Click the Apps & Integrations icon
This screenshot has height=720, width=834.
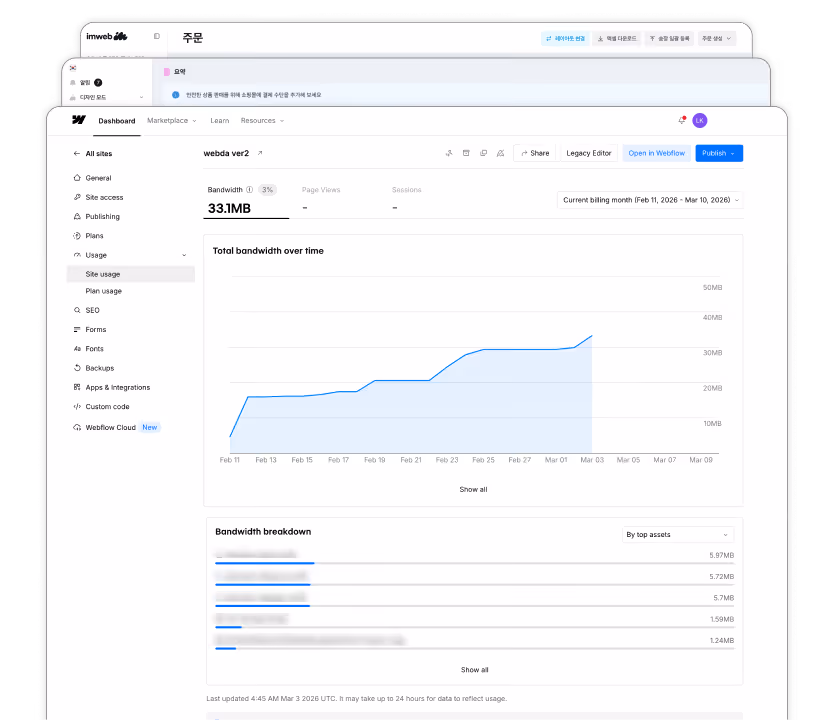click(77, 387)
